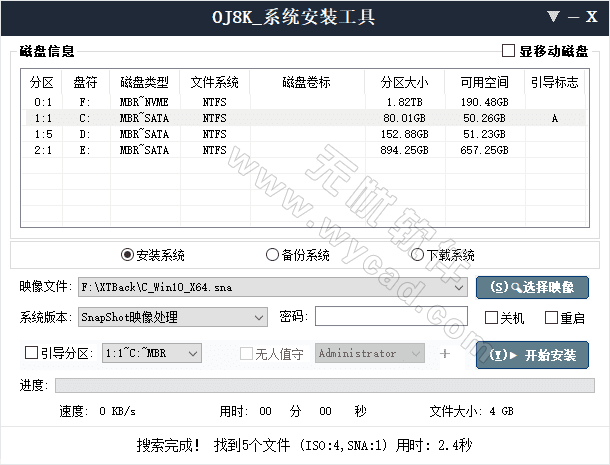Click the 选择映像 button
Image resolution: width=610 pixels, height=465 pixels.
532,287
